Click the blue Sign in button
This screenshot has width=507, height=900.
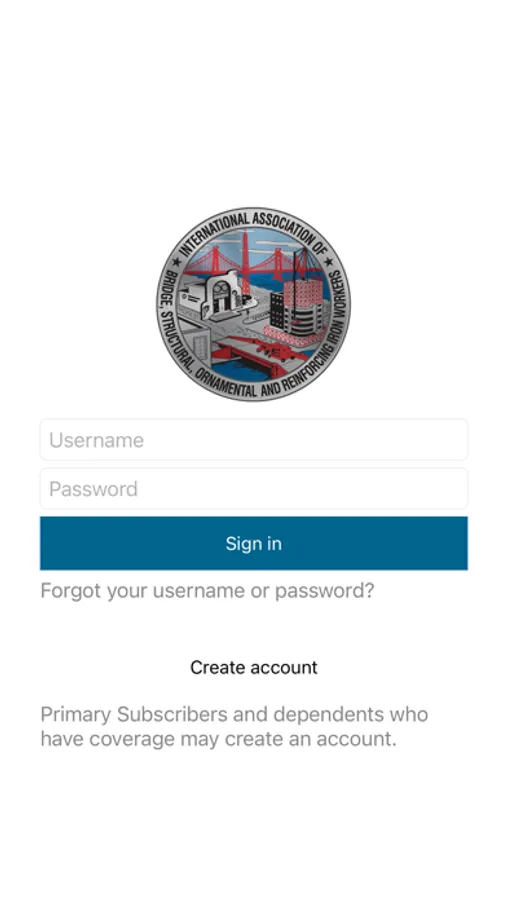[x=253, y=543]
